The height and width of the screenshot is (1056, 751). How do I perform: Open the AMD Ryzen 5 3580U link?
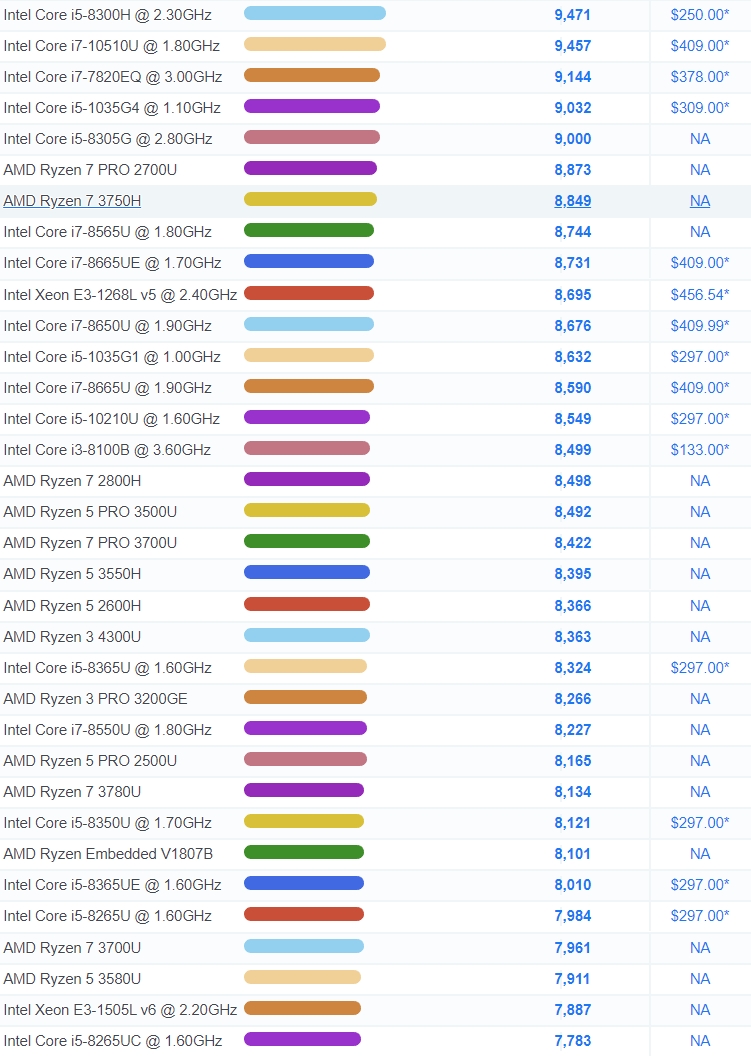tap(72, 979)
